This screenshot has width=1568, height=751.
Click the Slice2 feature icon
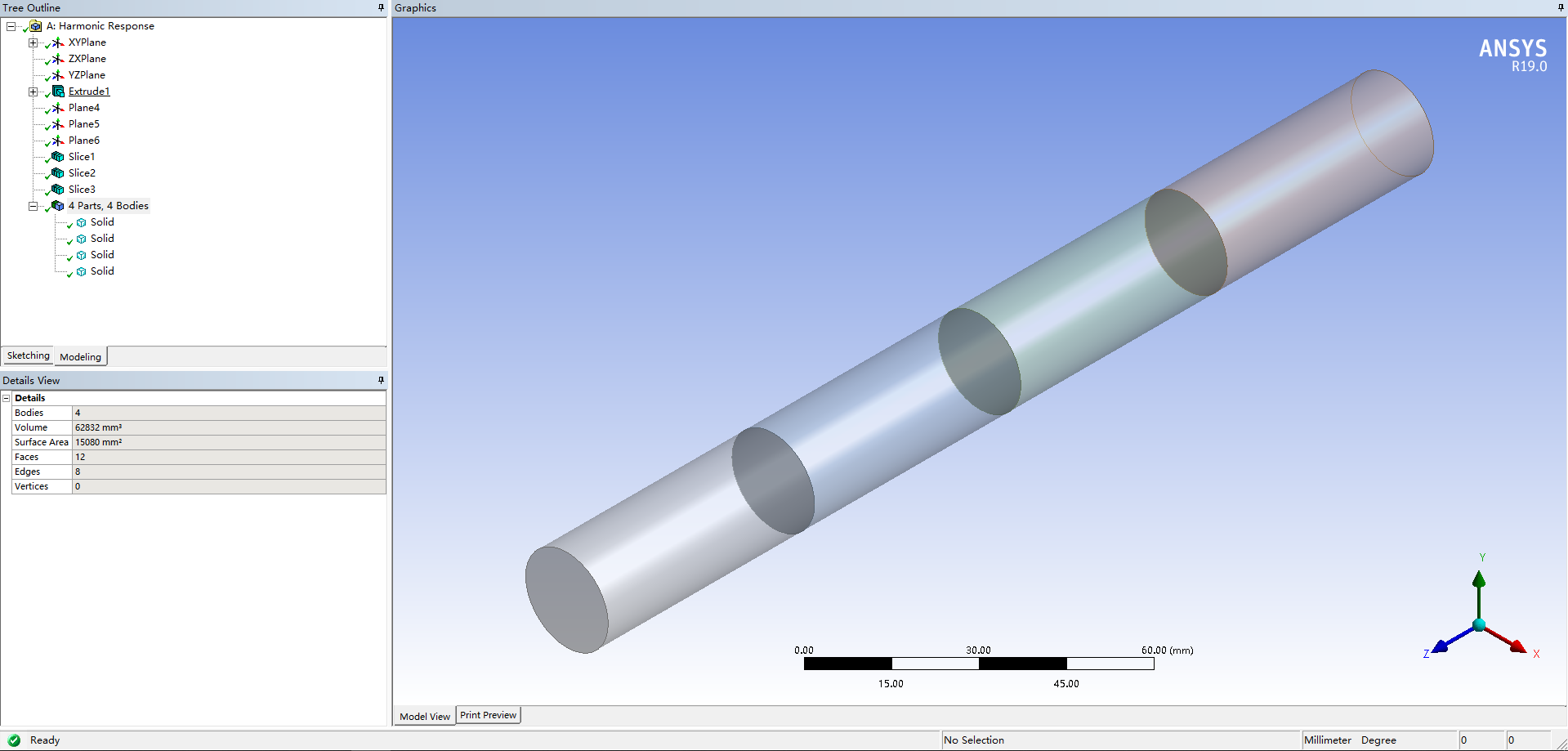pos(58,173)
